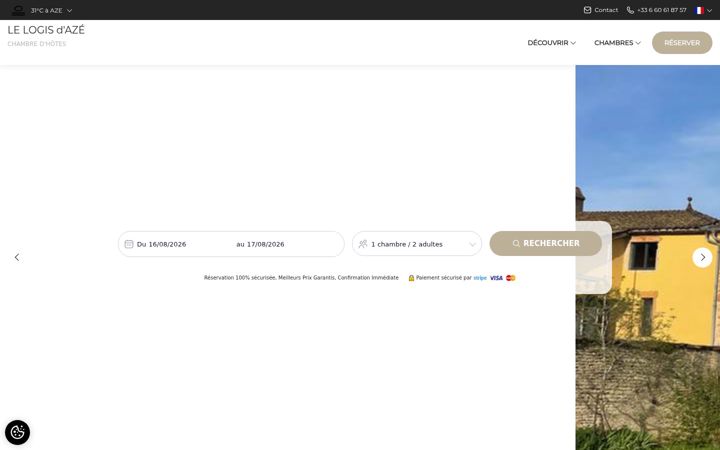Open the Contact link

(606, 10)
